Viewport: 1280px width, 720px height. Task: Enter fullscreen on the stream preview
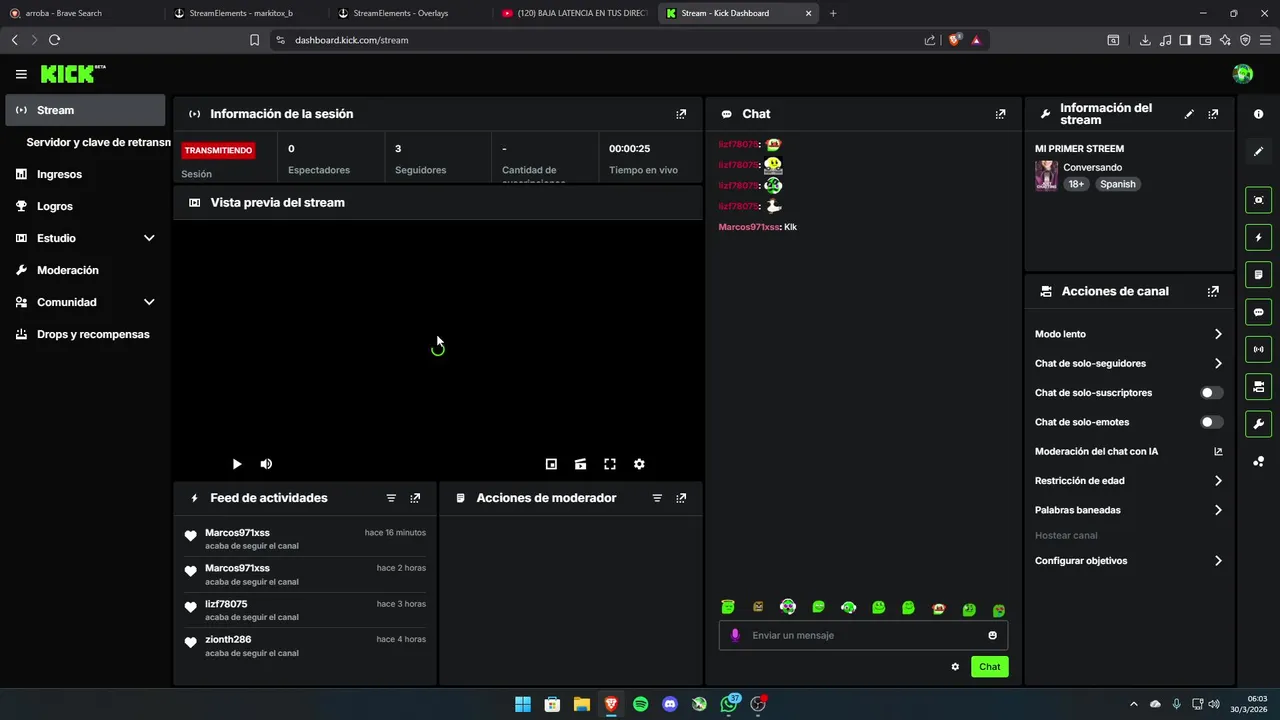point(610,464)
